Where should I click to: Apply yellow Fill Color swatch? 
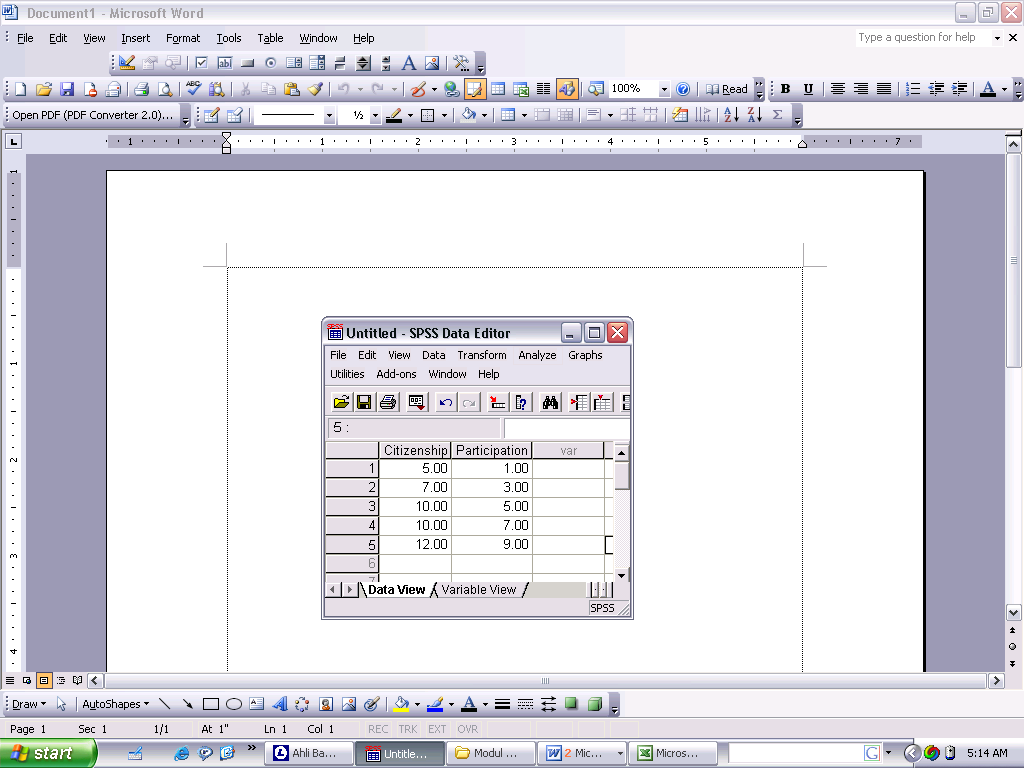click(x=401, y=704)
